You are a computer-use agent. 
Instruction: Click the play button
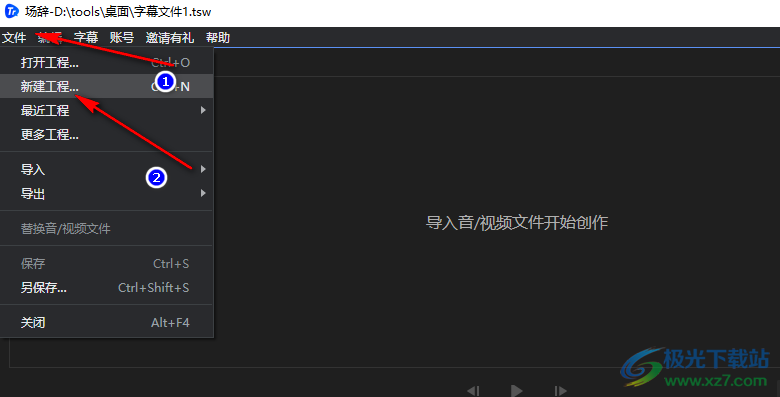pyautogui.click(x=517, y=391)
